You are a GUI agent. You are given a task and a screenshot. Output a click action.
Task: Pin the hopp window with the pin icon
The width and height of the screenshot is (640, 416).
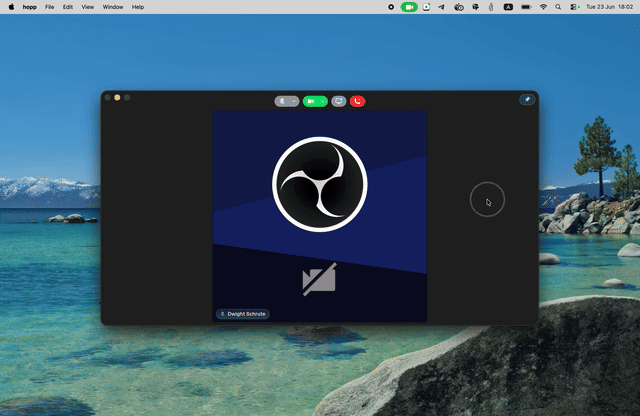pyautogui.click(x=527, y=100)
